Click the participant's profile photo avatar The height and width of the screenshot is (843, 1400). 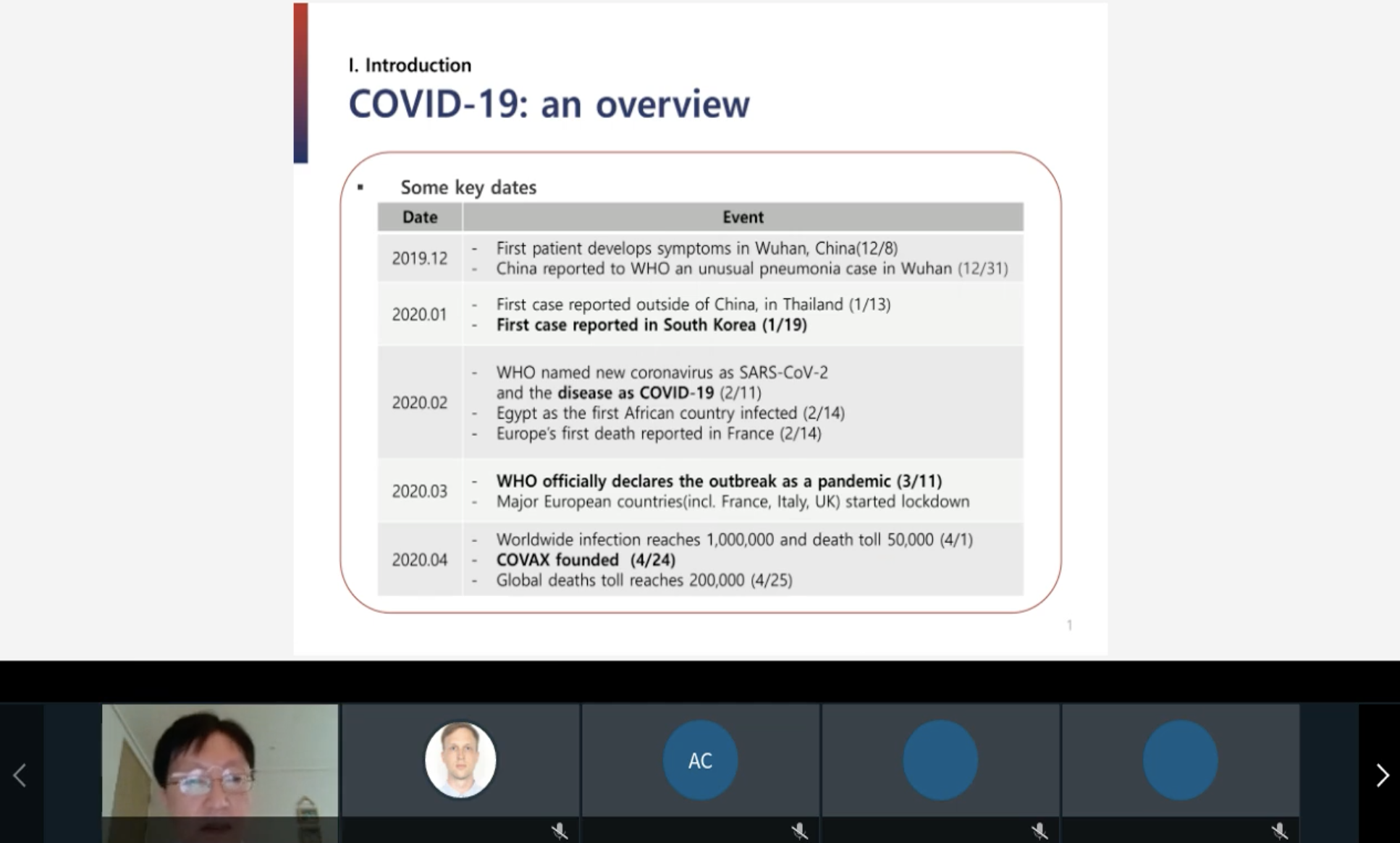(x=460, y=760)
